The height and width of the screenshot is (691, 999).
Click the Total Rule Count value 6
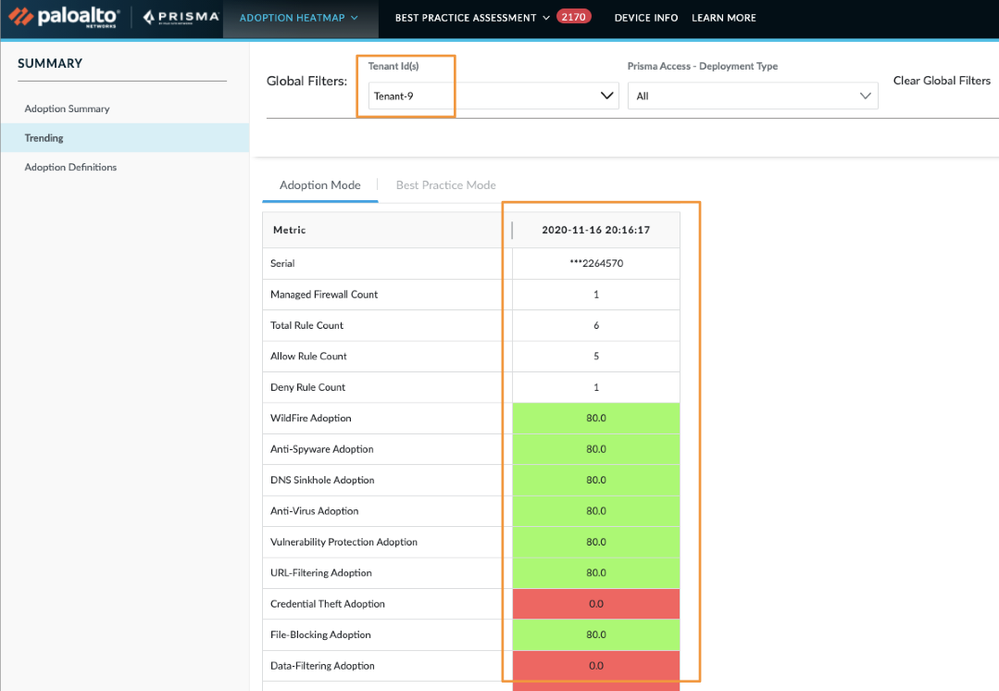[x=596, y=325]
